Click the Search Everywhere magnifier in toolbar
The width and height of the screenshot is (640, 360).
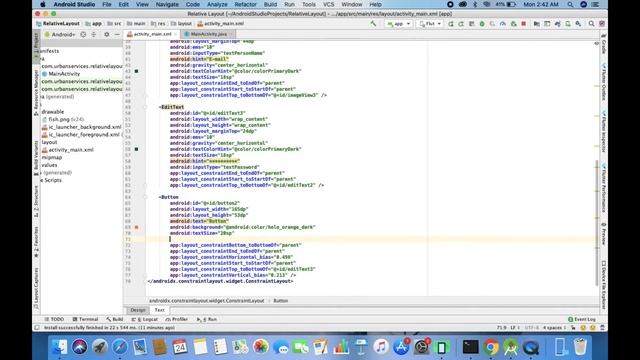click(591, 24)
